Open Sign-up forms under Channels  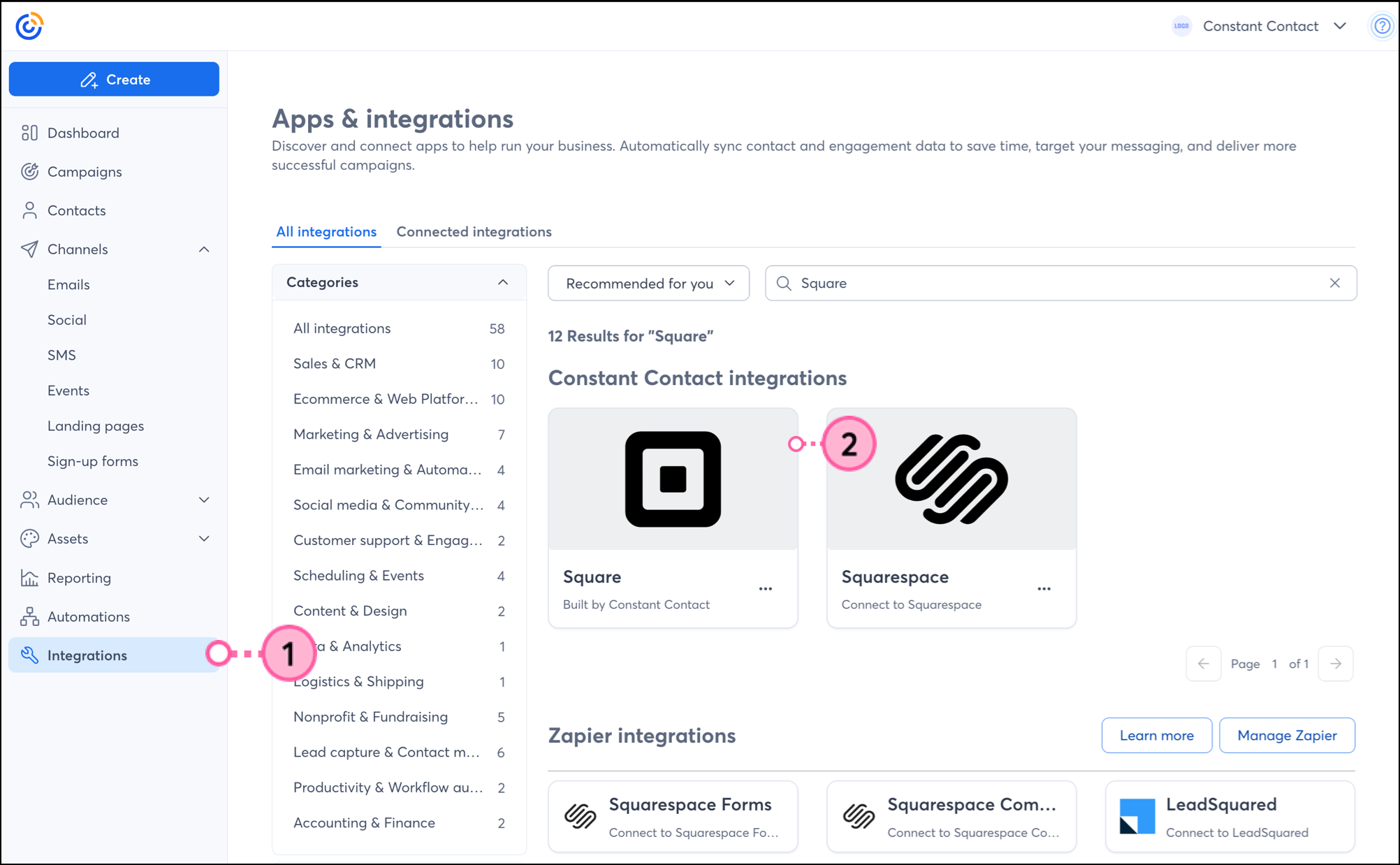click(93, 461)
